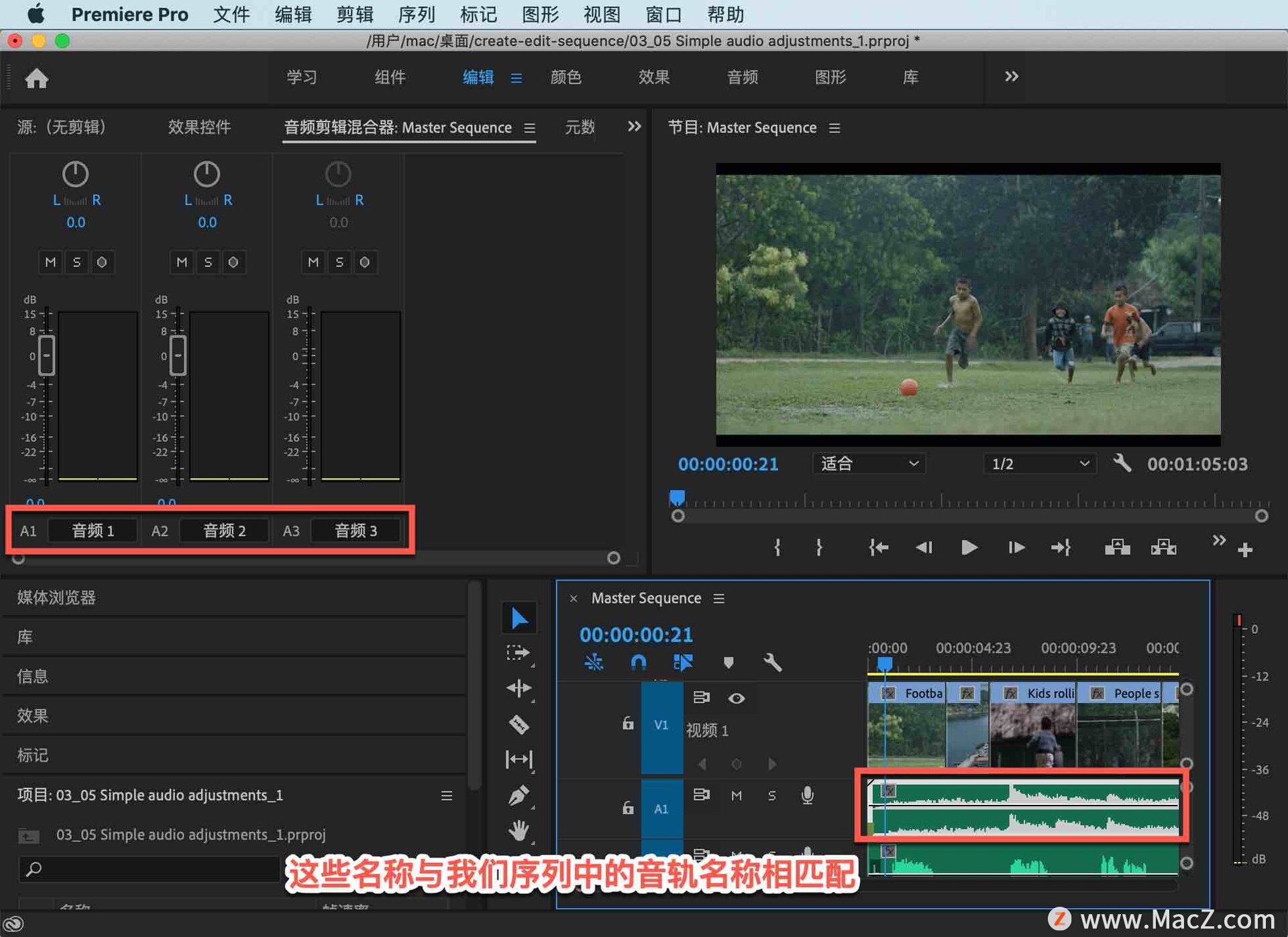Click the Track Select Forward tool

coord(519,653)
